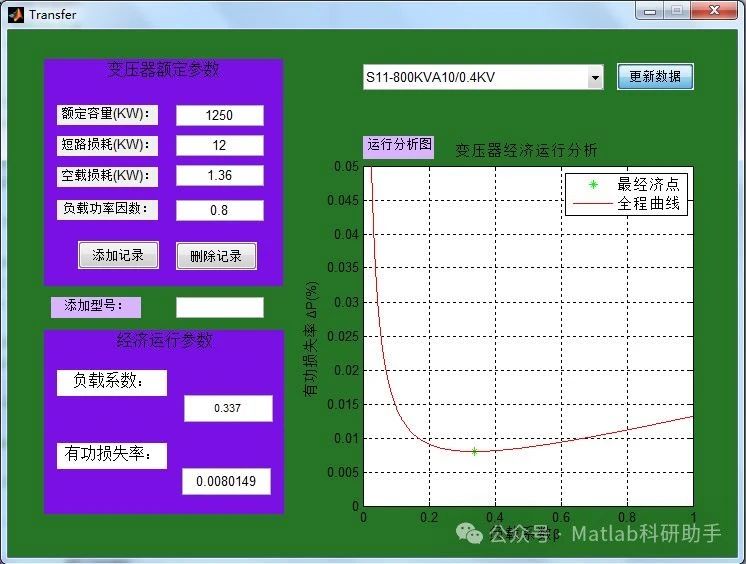The height and width of the screenshot is (564, 746).
Task: Maximize the Transfer window
Action: [677, 10]
